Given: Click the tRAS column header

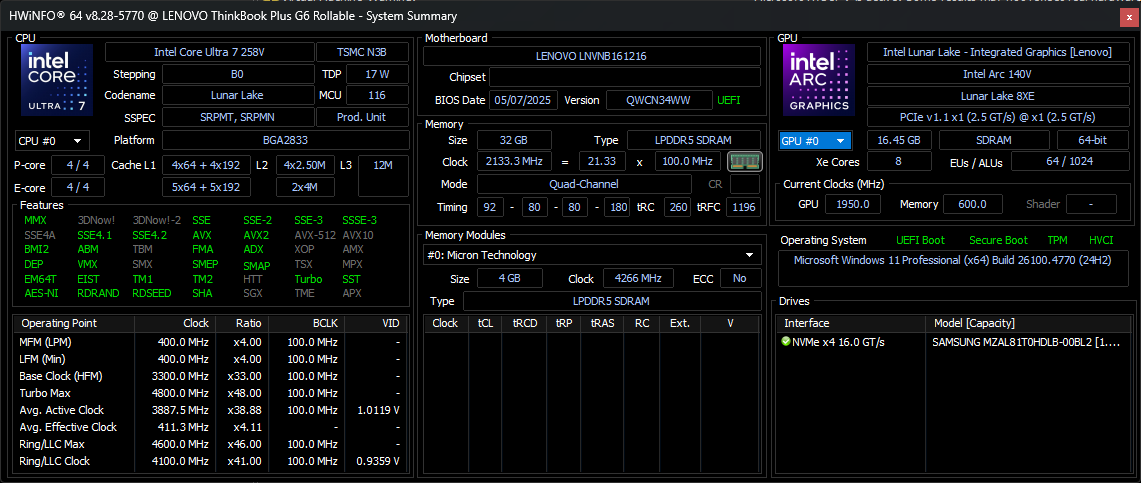Looking at the screenshot, I should click(603, 323).
